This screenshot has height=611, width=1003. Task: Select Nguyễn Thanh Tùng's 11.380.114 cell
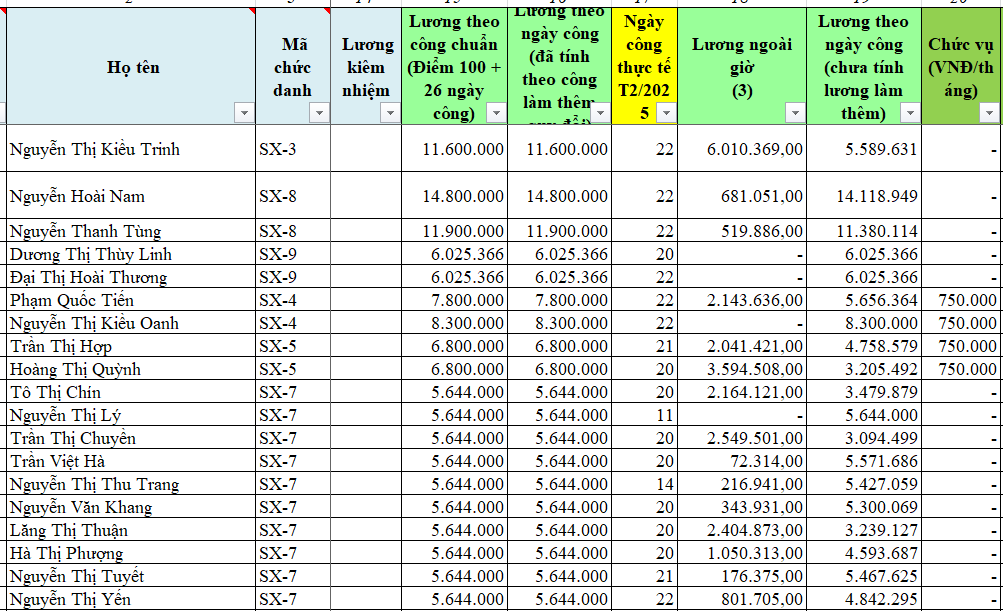[x=864, y=231]
